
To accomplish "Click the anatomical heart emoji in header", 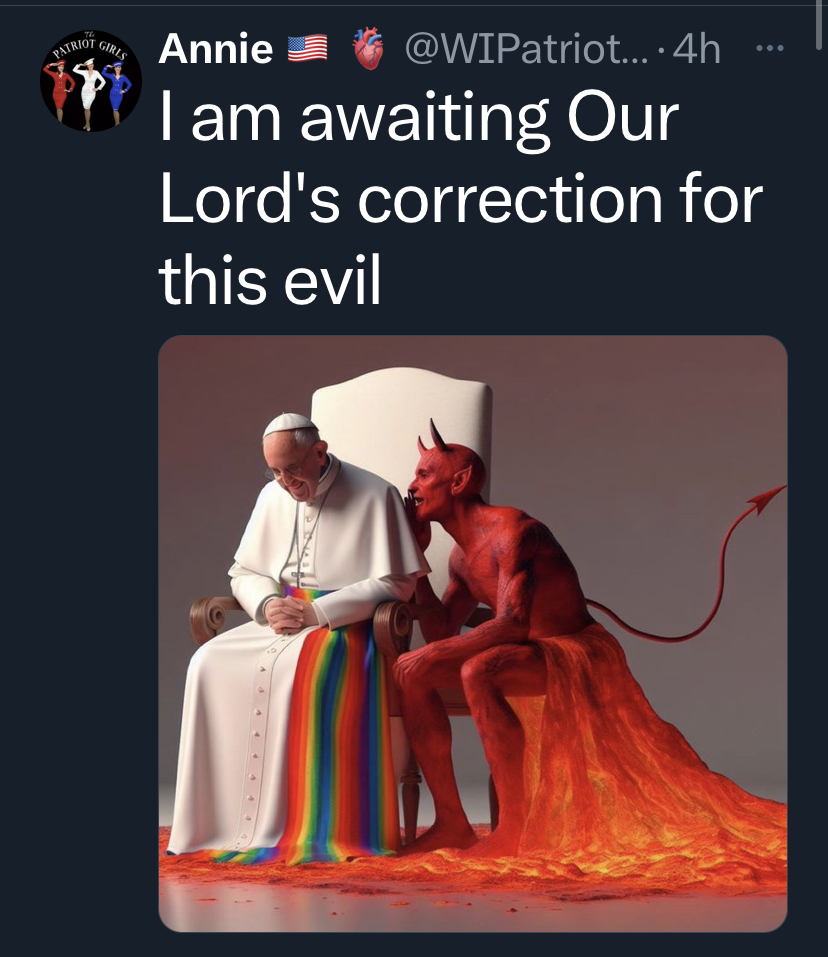I will point(368,49).
